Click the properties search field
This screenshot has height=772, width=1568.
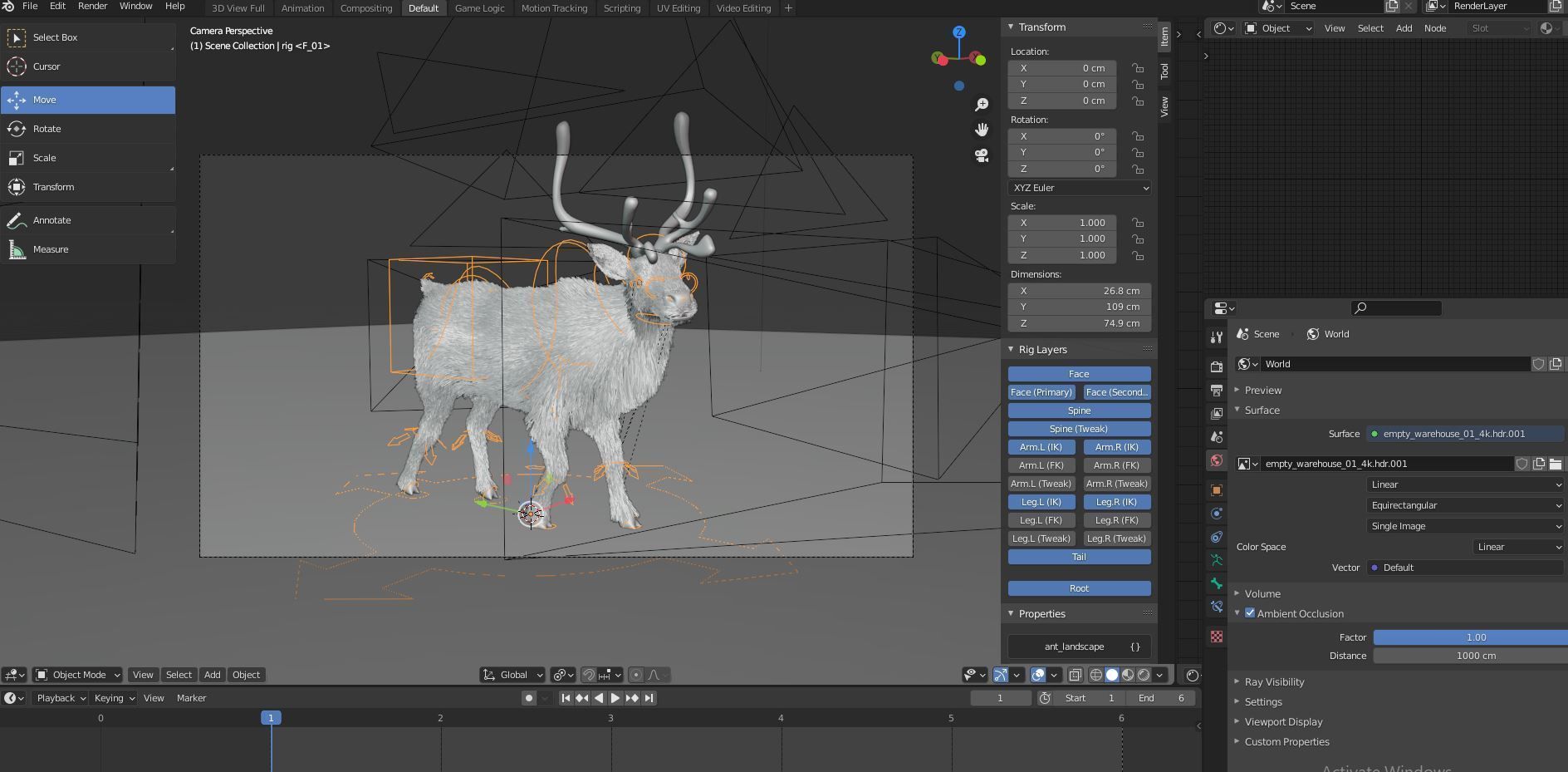point(1396,308)
